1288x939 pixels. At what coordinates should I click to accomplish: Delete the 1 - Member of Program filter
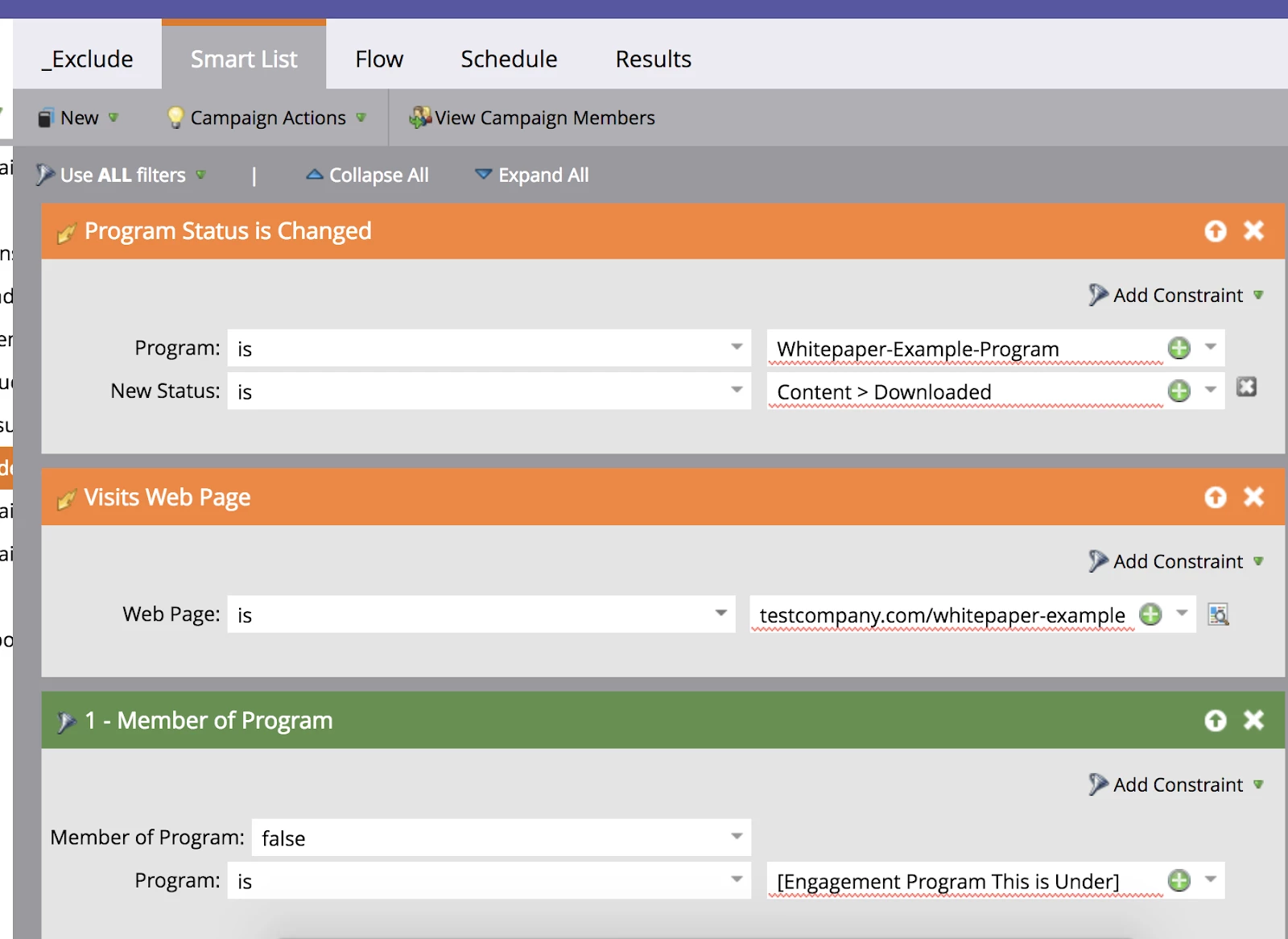click(1253, 720)
